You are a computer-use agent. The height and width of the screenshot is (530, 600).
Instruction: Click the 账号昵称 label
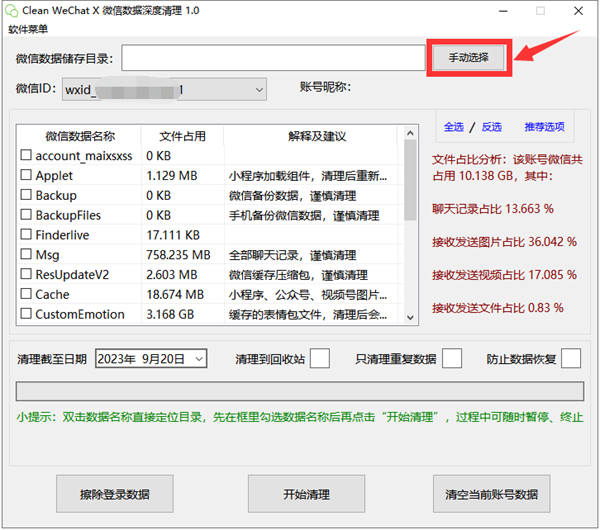click(x=325, y=87)
